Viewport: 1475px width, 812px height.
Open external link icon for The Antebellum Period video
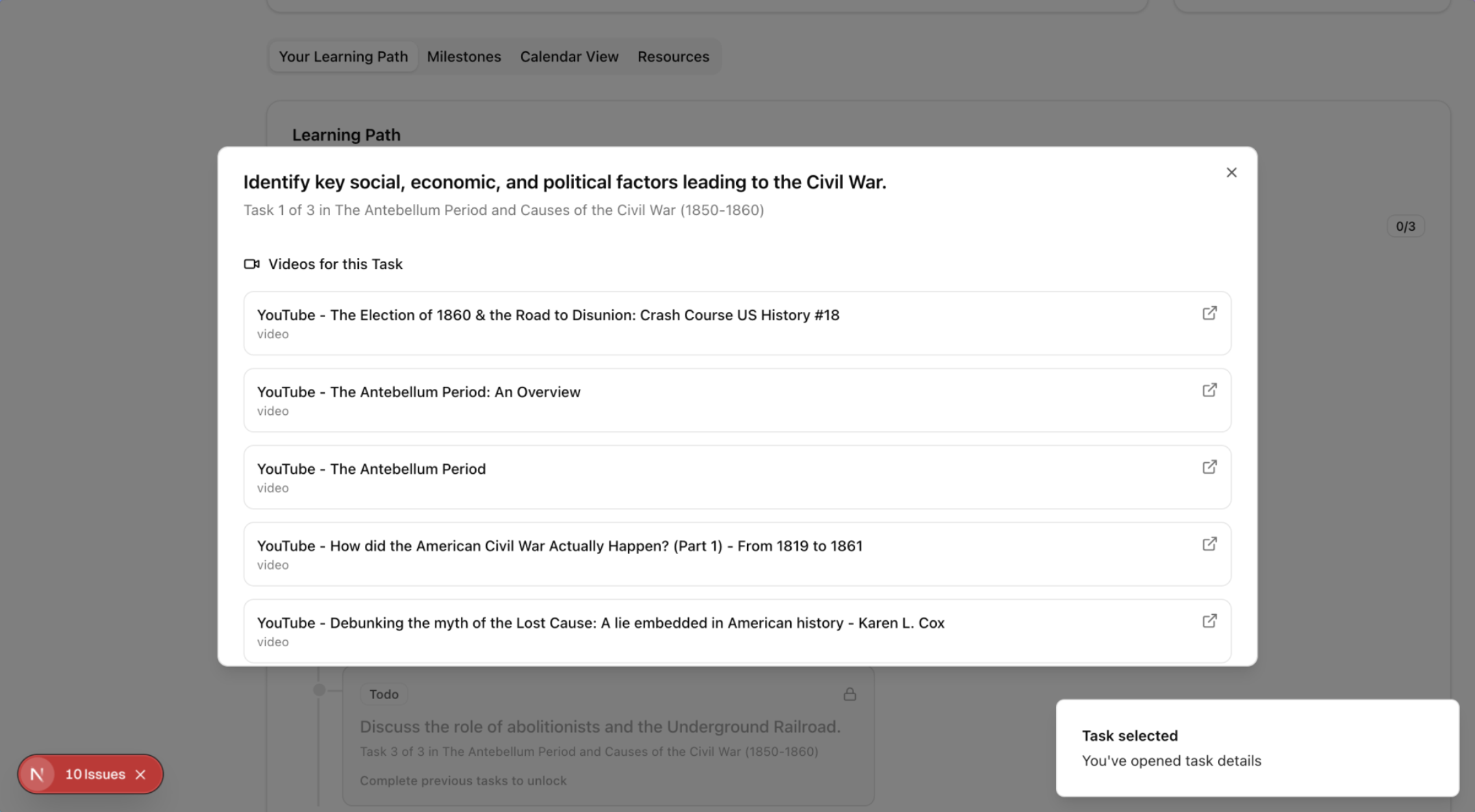point(1209,467)
